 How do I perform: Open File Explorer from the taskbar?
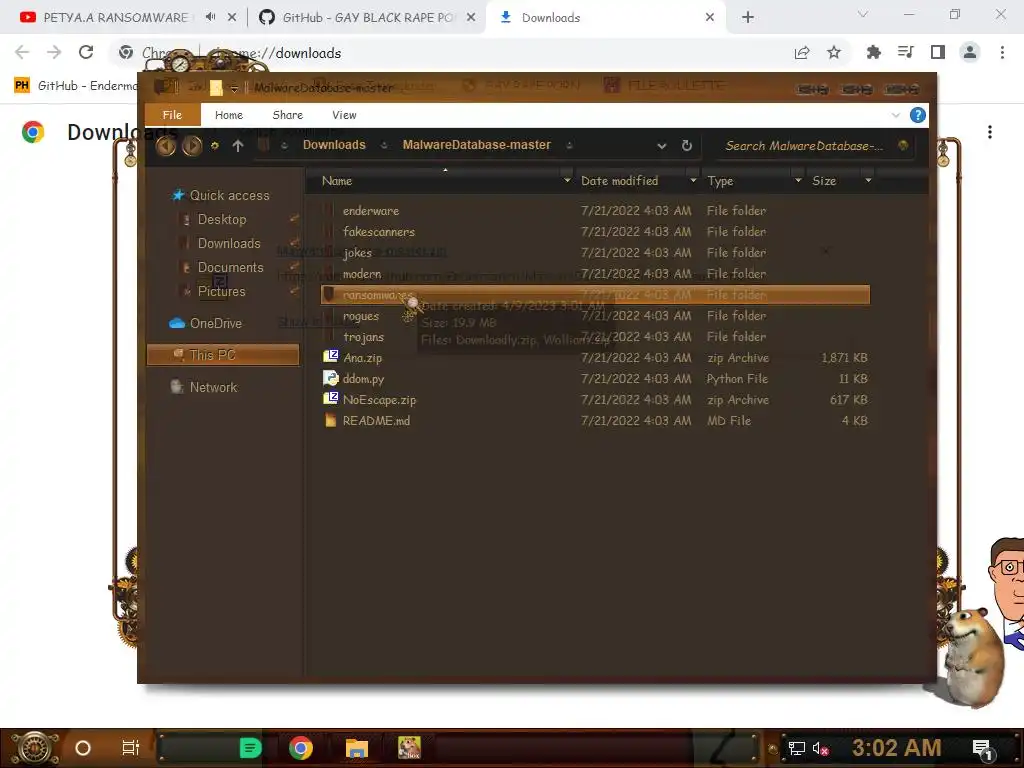point(357,748)
